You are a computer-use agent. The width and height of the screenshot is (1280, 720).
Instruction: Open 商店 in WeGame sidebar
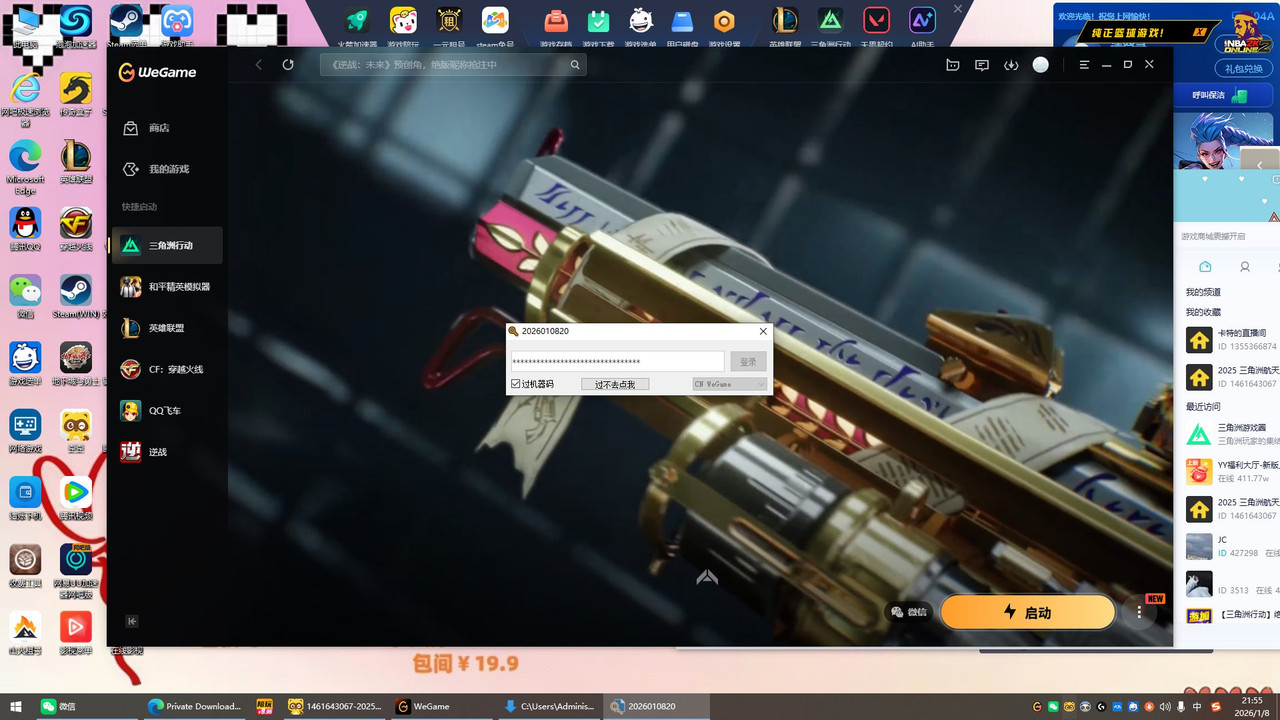coord(166,128)
